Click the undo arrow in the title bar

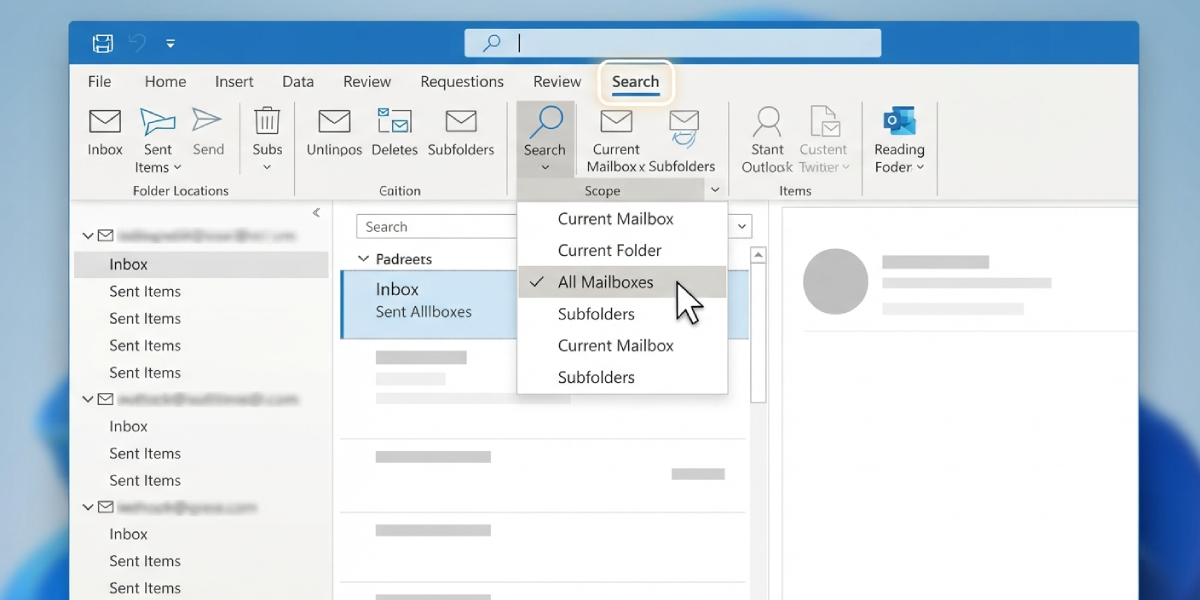tap(138, 43)
